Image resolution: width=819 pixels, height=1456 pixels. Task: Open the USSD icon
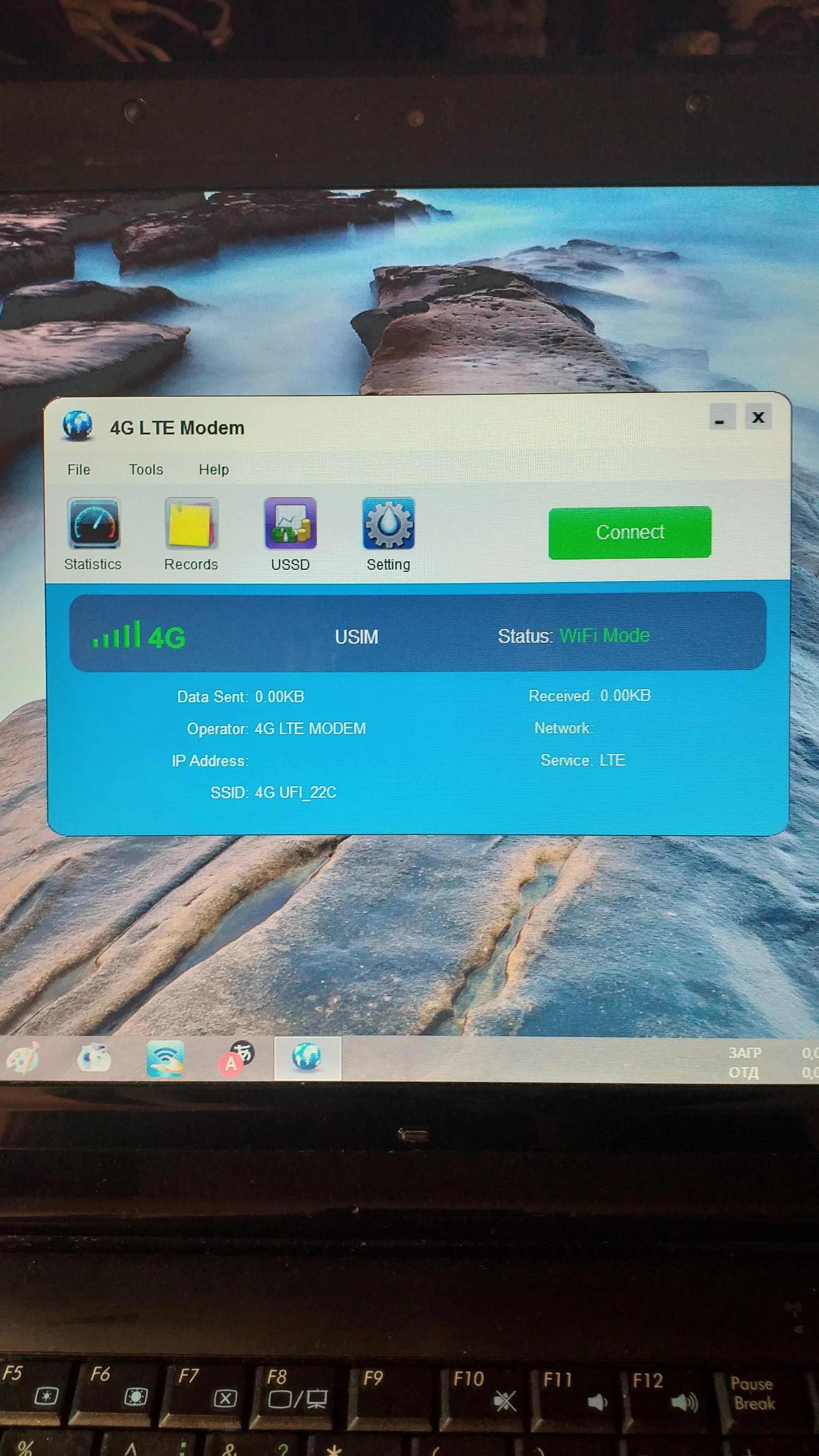click(290, 523)
